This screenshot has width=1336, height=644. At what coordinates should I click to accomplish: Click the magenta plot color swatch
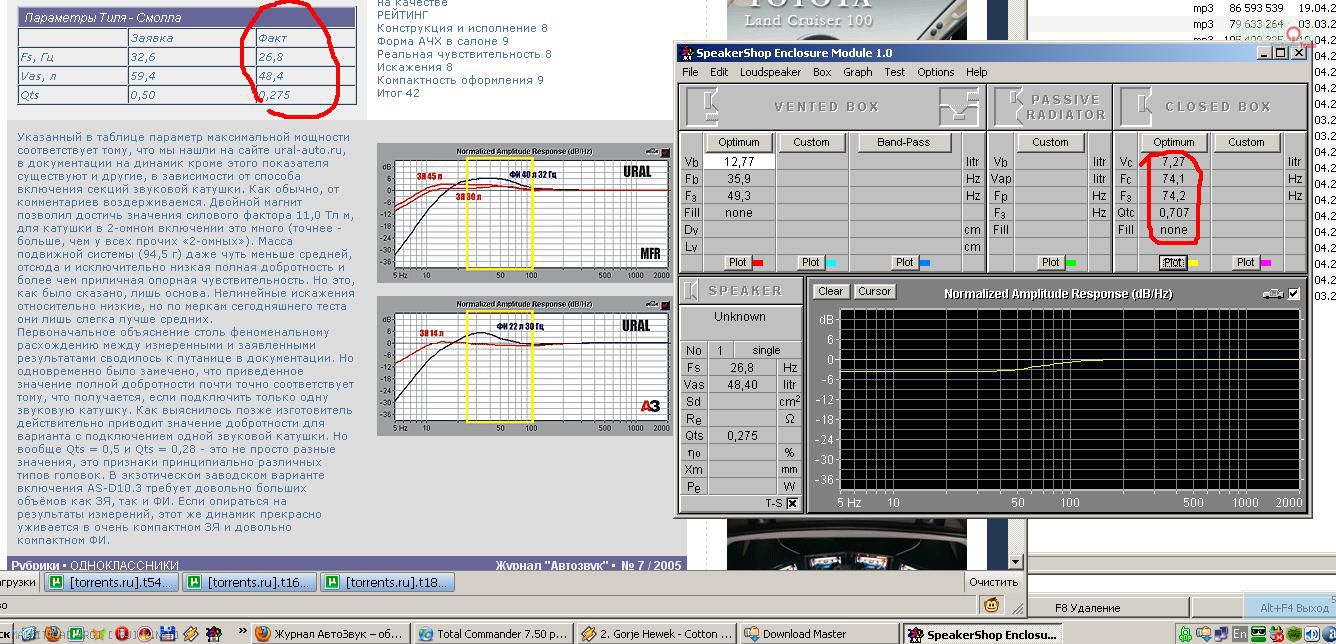1265,263
